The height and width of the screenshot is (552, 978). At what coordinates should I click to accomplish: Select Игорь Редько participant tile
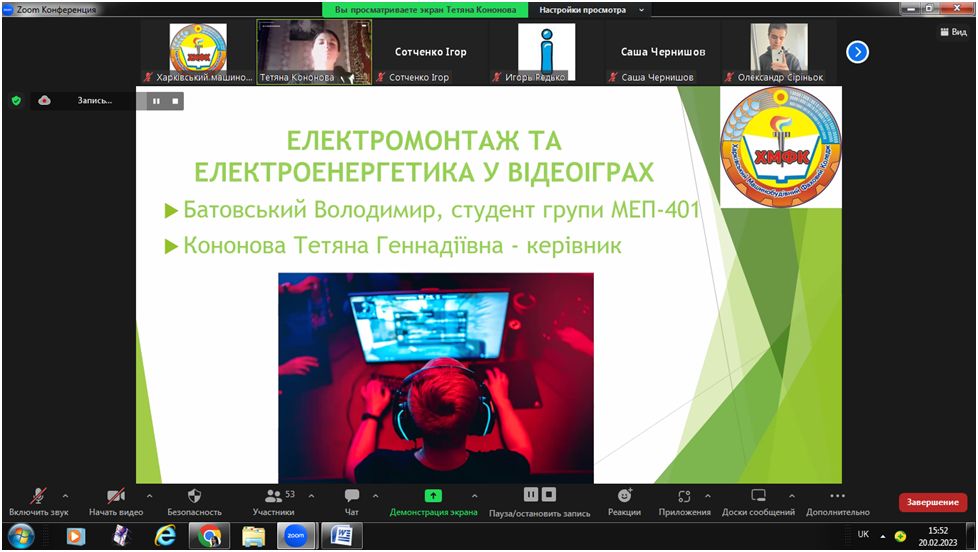(546, 52)
